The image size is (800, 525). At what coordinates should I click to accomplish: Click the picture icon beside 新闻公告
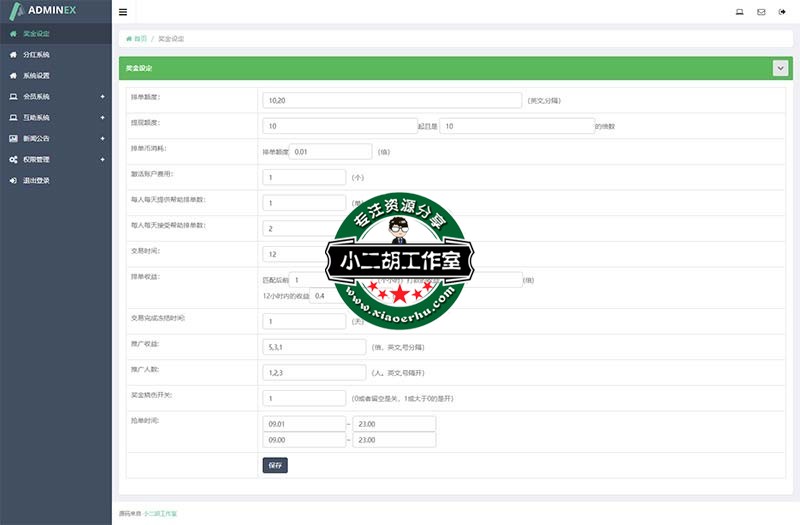click(x=13, y=138)
